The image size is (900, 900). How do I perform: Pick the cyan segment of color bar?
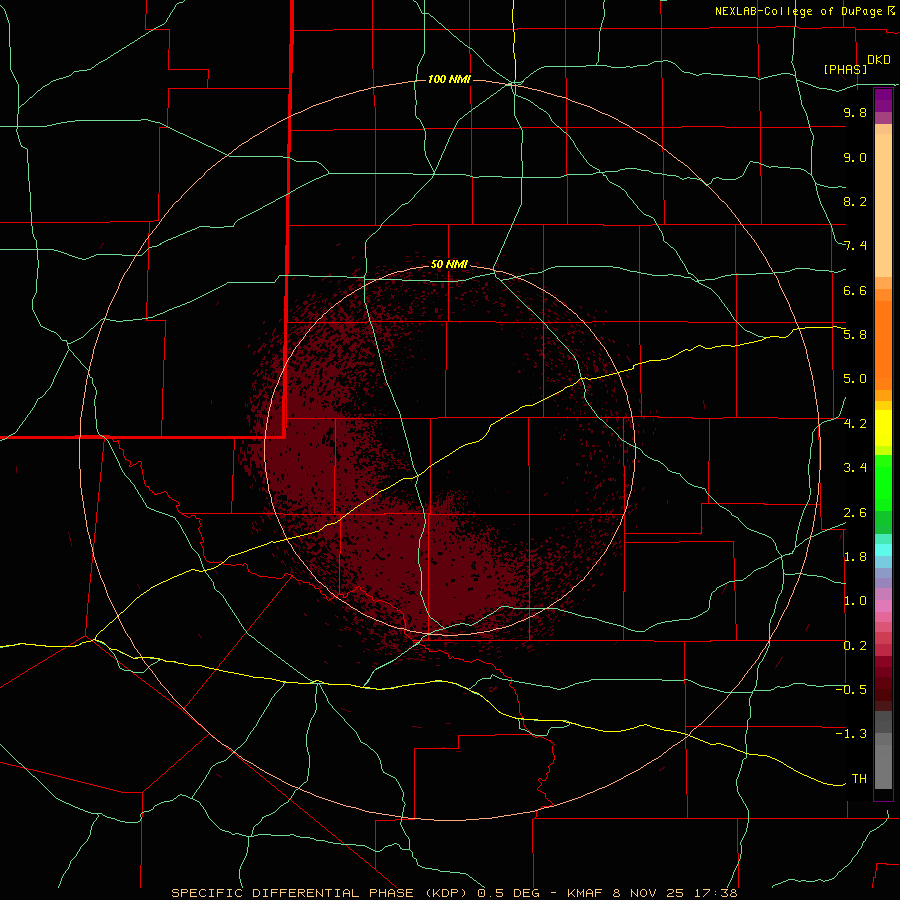coord(883,550)
